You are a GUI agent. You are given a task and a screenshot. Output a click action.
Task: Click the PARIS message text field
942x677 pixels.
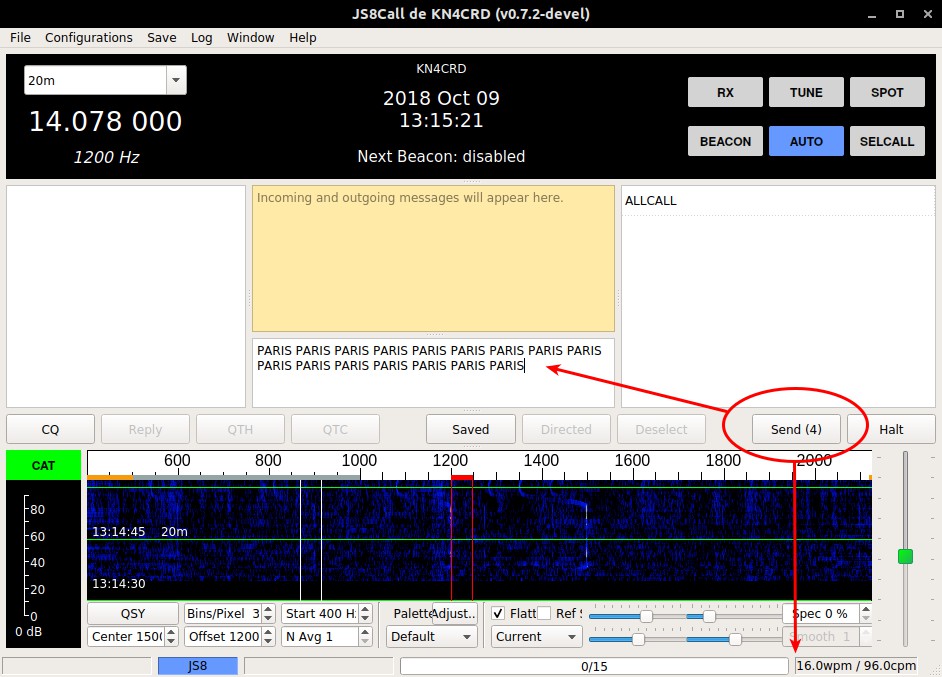pos(432,372)
